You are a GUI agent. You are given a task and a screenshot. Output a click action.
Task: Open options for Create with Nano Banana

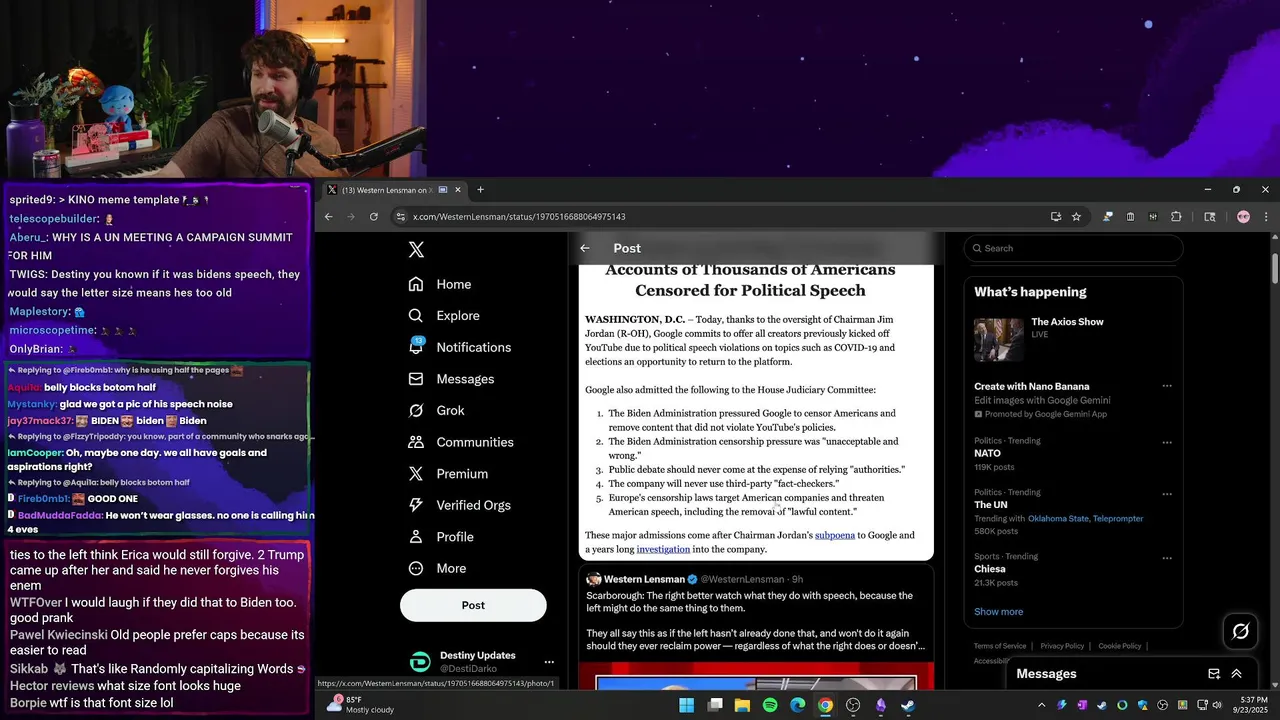[1167, 386]
